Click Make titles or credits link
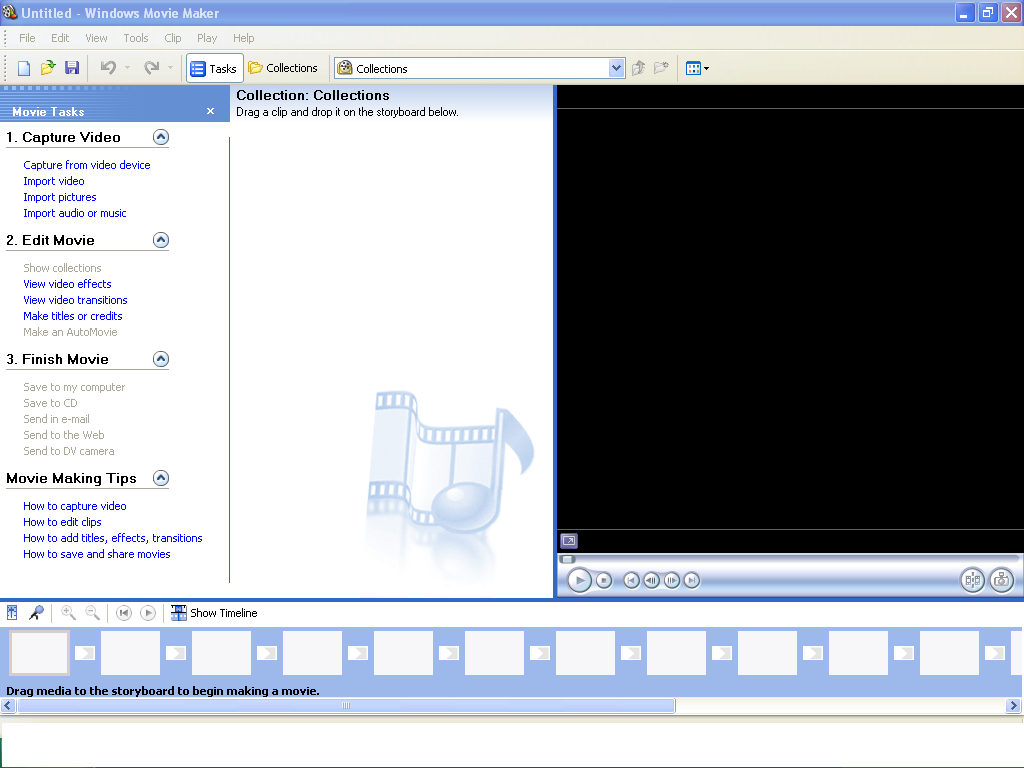 tap(72, 316)
